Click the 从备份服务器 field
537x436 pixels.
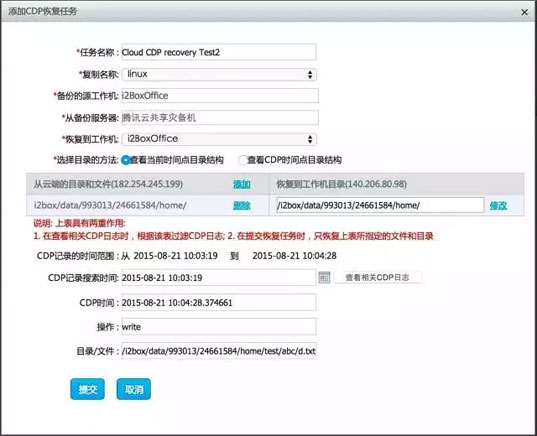point(220,118)
